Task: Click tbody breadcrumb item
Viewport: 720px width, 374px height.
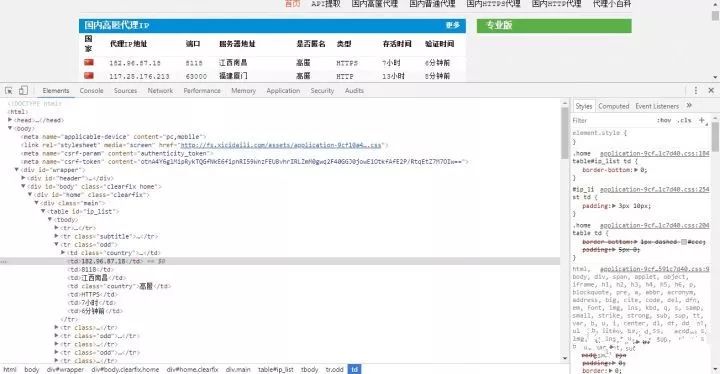Action: [309, 369]
